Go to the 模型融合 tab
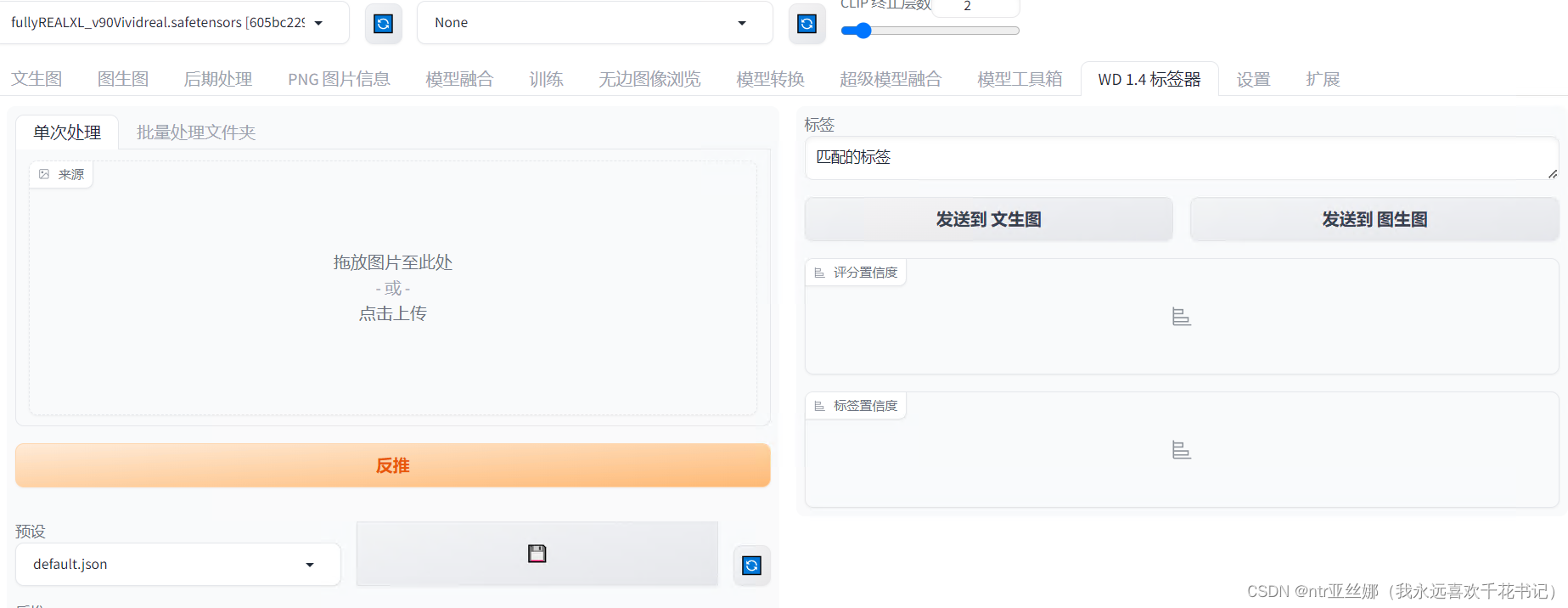This screenshot has width=1568, height=608. [459, 79]
